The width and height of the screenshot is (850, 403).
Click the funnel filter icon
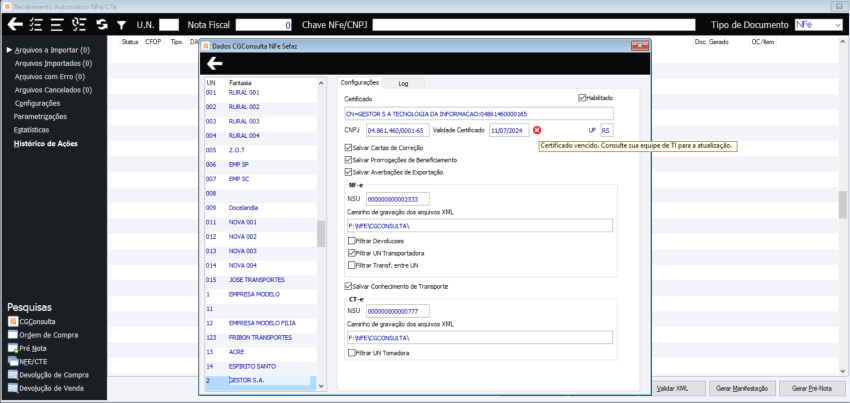[122, 25]
